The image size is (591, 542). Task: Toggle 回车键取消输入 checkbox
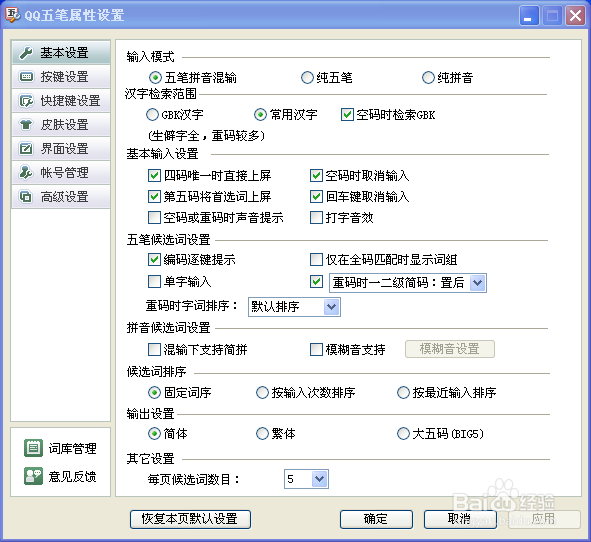pos(316,196)
